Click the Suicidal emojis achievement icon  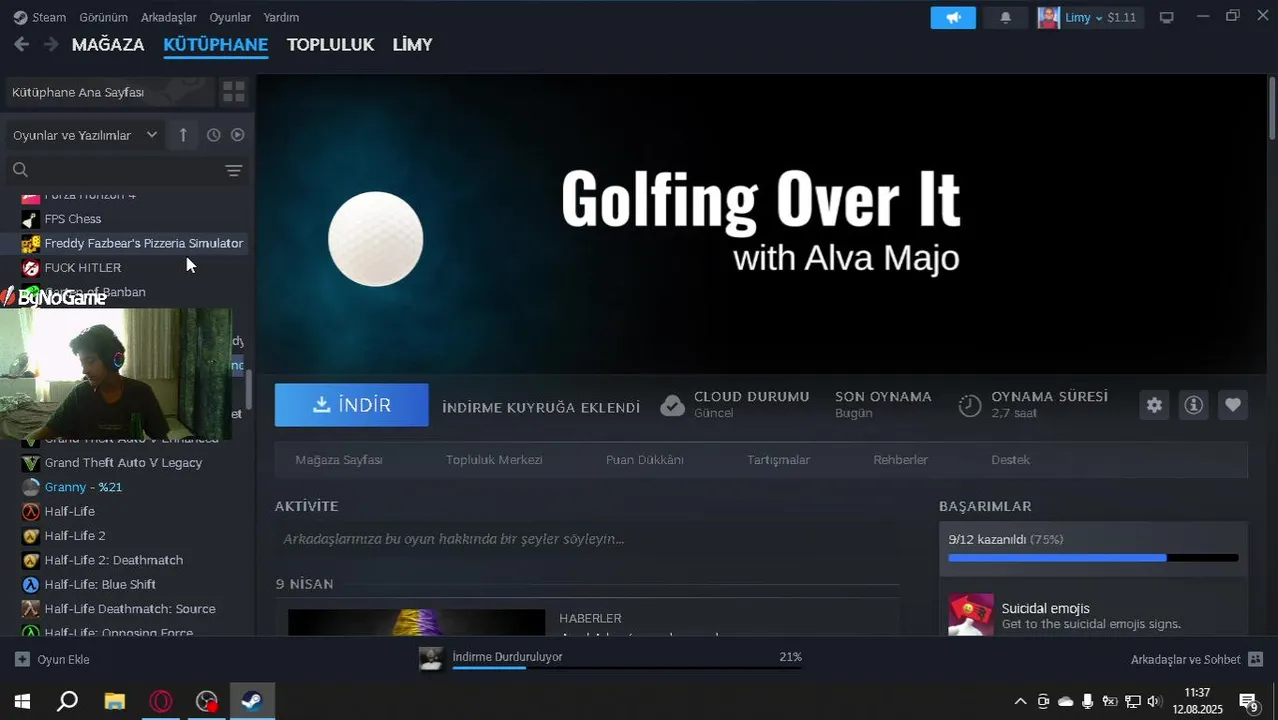coord(971,616)
